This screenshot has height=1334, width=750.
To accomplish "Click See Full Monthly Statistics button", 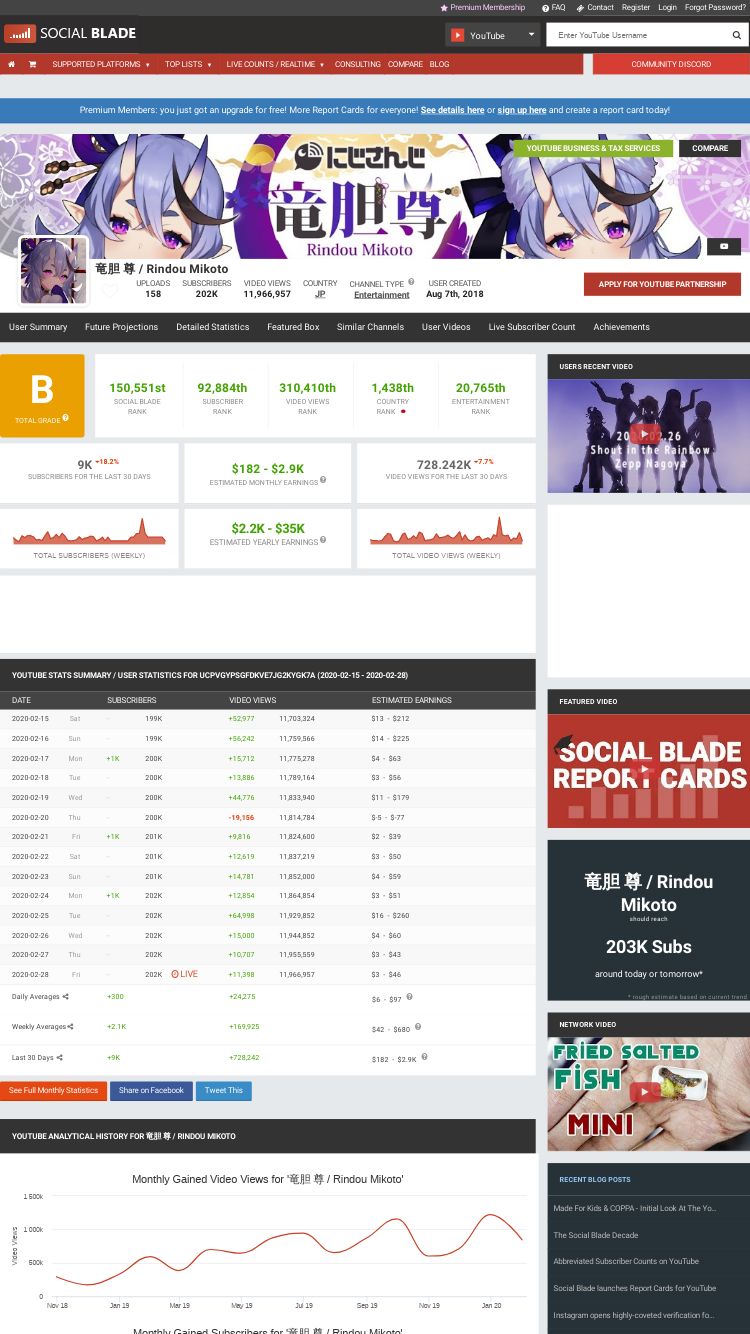I will pyautogui.click(x=53, y=1091).
